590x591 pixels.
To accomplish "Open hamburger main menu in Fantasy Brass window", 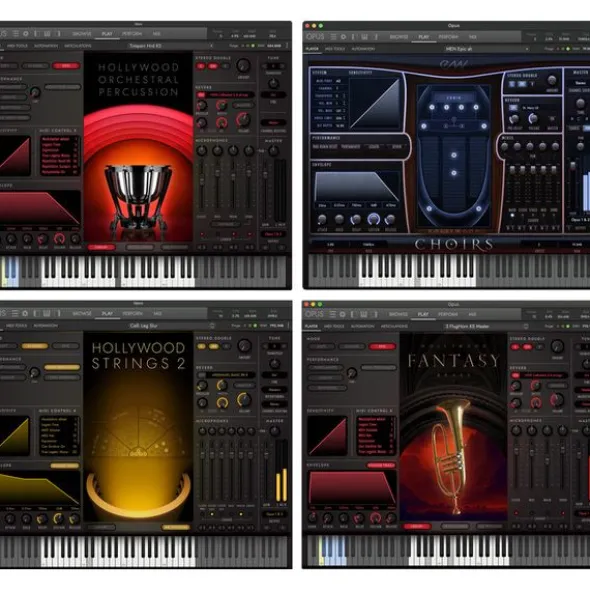I will click(333, 314).
